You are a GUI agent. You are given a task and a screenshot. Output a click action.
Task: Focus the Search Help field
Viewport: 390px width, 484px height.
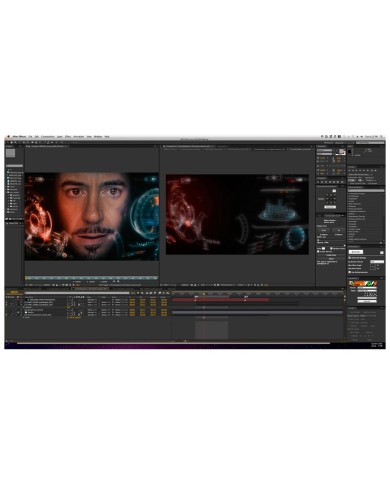(370, 143)
